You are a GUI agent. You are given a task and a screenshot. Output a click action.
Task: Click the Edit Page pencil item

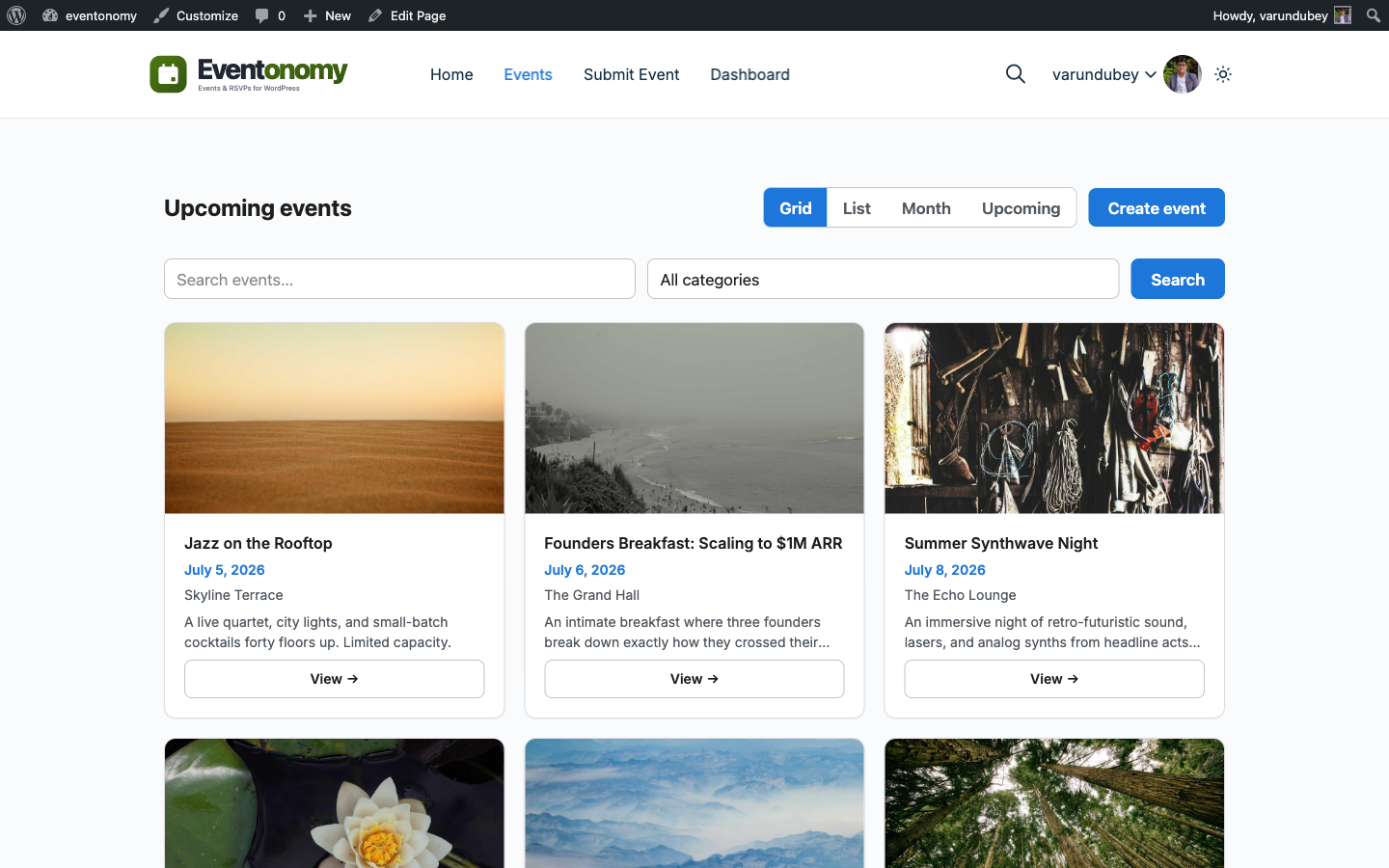[x=407, y=15]
